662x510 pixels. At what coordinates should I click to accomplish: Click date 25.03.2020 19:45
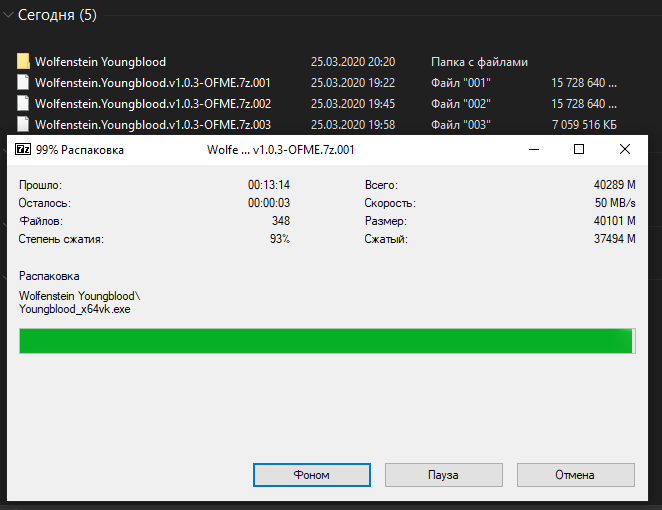[353, 104]
